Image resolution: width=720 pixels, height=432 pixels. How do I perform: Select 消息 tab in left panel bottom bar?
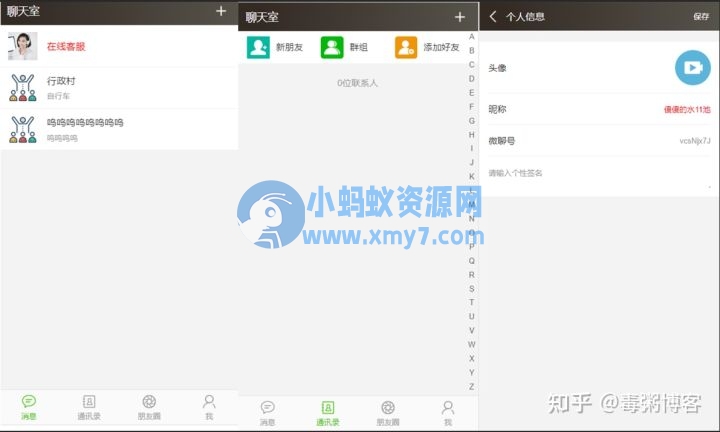(28, 407)
